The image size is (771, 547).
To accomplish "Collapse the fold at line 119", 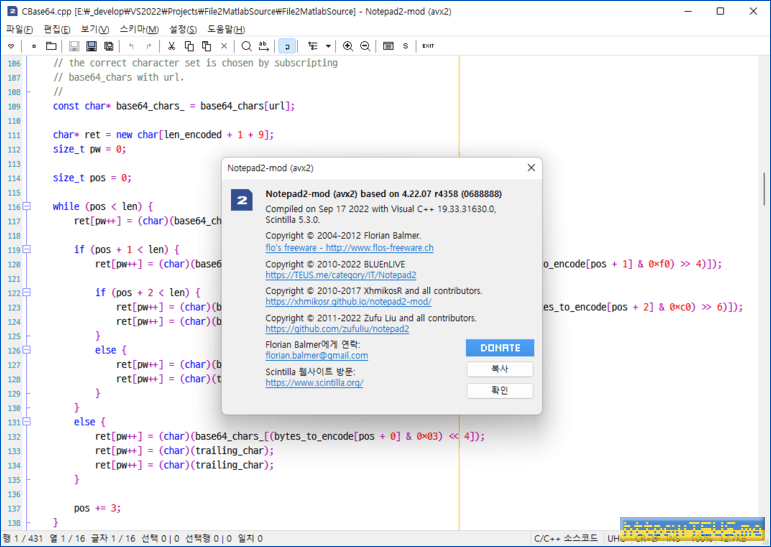I will point(27,249).
